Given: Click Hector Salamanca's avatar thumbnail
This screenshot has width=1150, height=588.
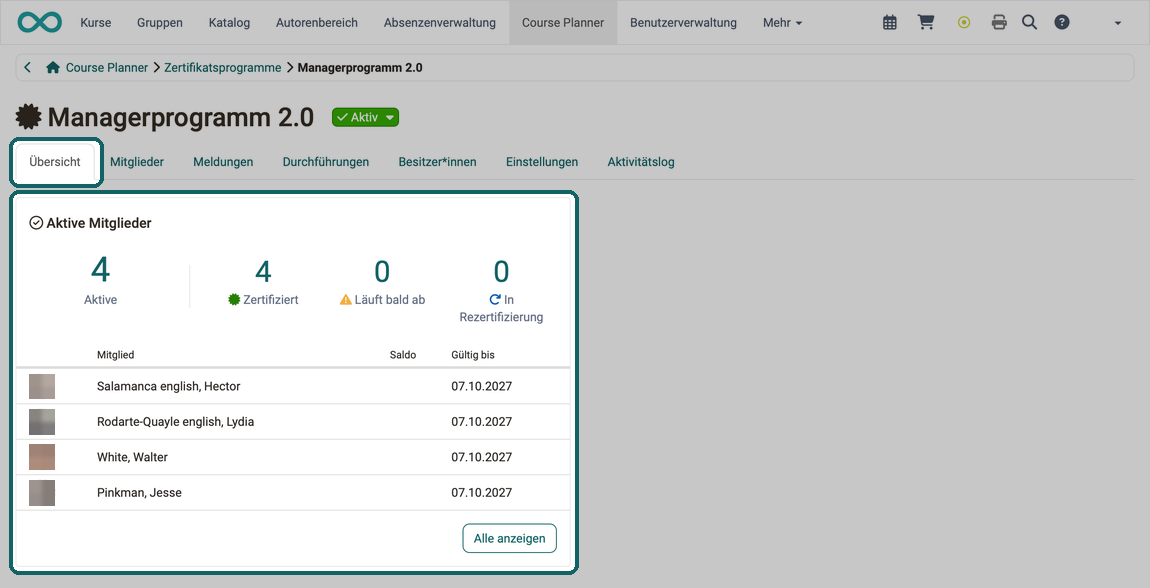Looking at the screenshot, I should [42, 386].
